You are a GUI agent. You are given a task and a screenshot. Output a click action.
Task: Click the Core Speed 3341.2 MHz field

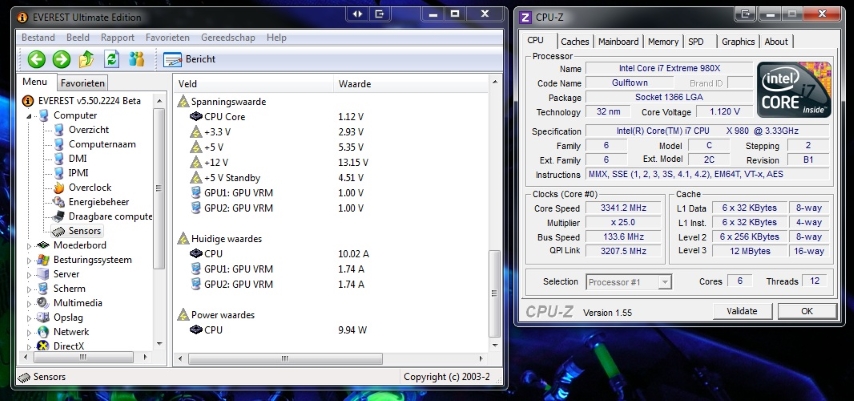[623, 208]
